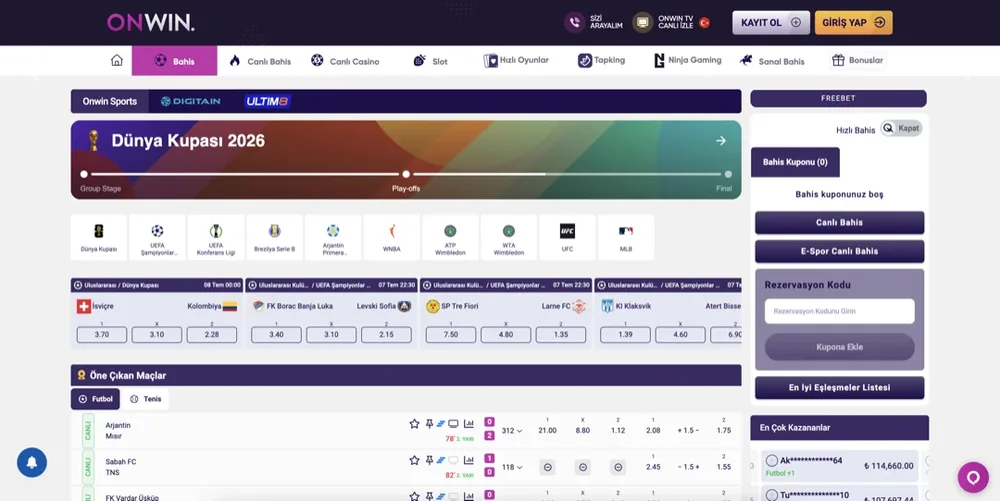Click the Group Stage progress marker

(x=84, y=174)
